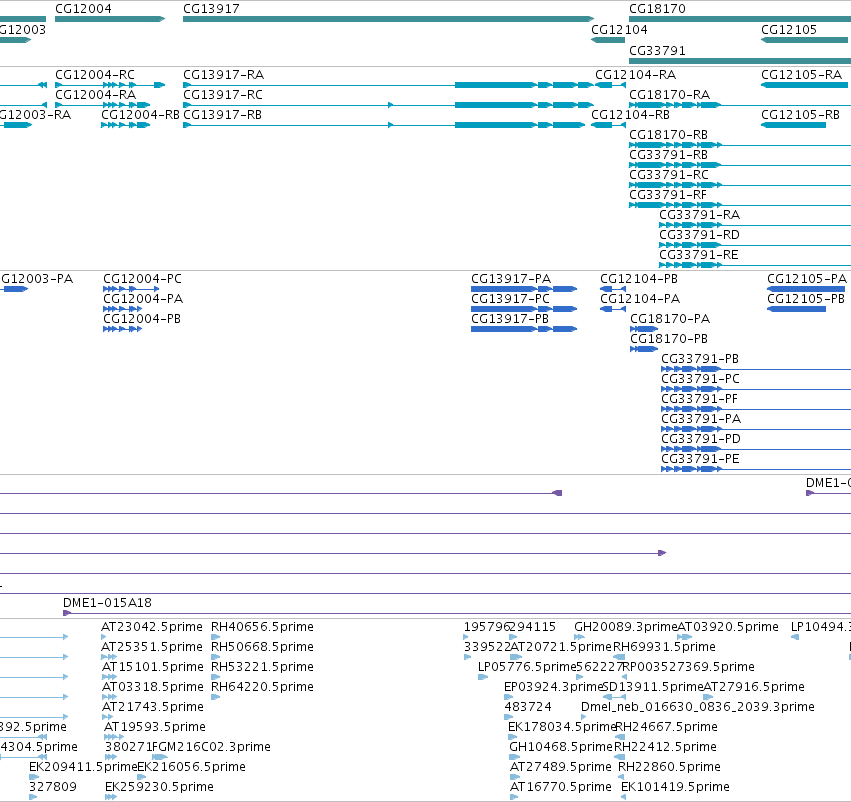Click EST AT15101.5prime
851x802 pixels.
tap(153, 667)
